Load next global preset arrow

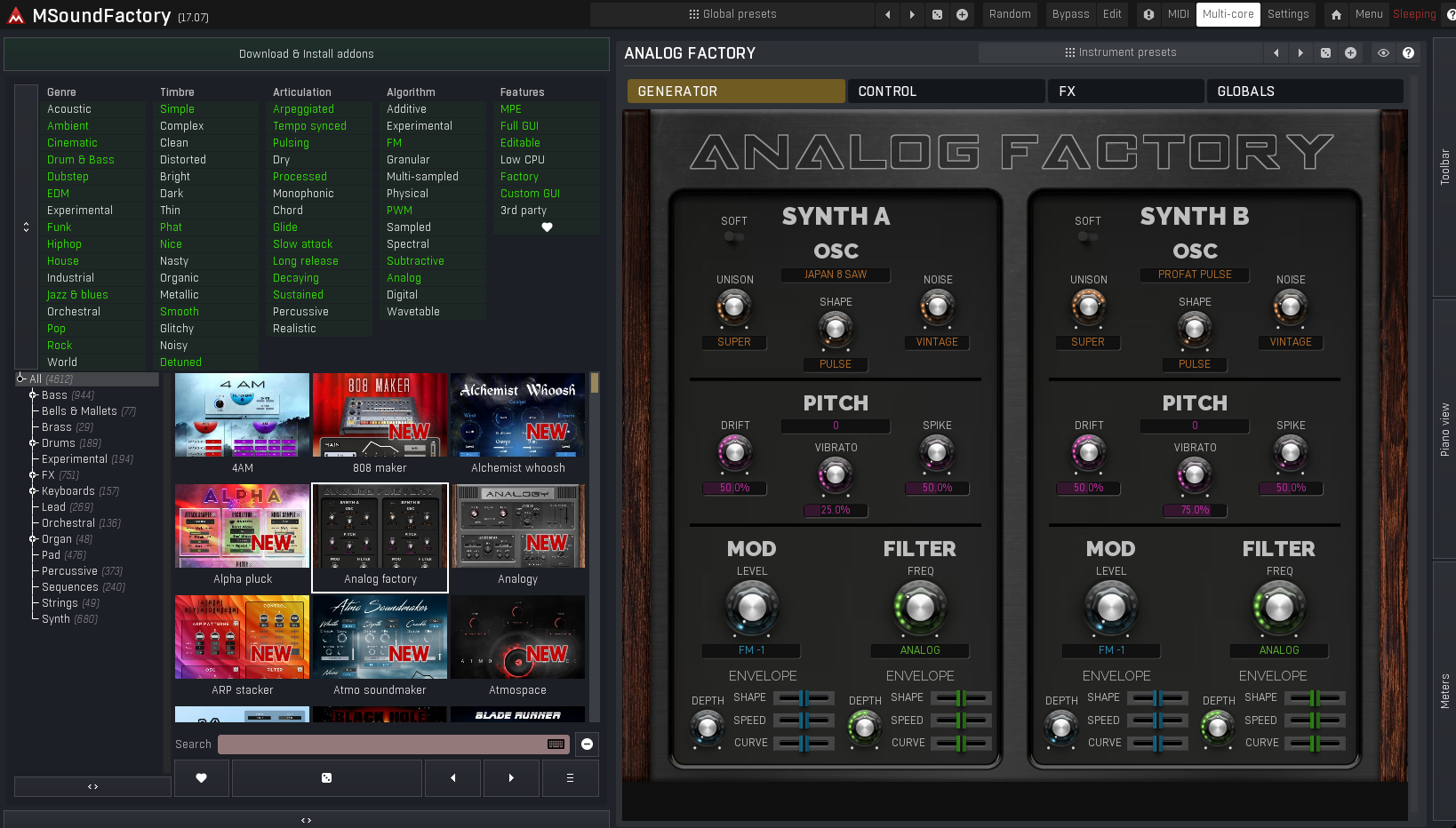(x=912, y=14)
